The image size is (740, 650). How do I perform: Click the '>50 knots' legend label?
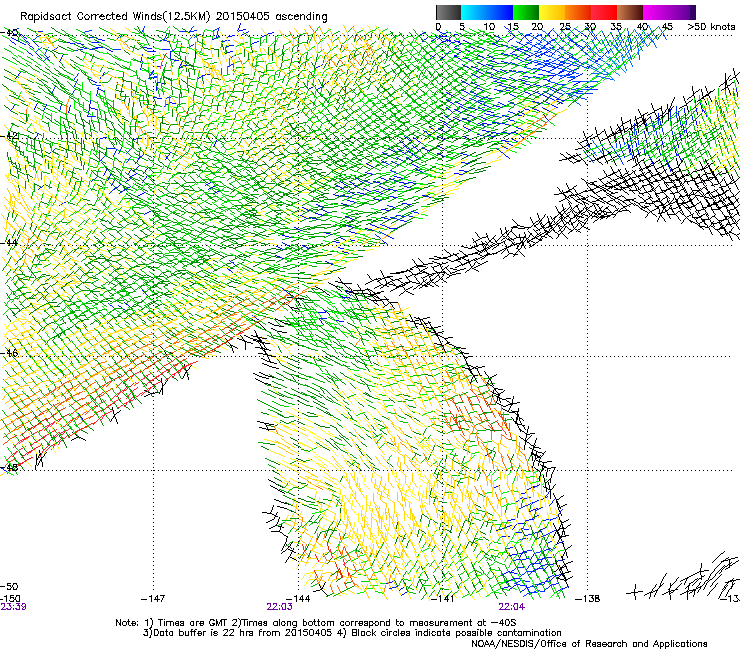[711, 26]
